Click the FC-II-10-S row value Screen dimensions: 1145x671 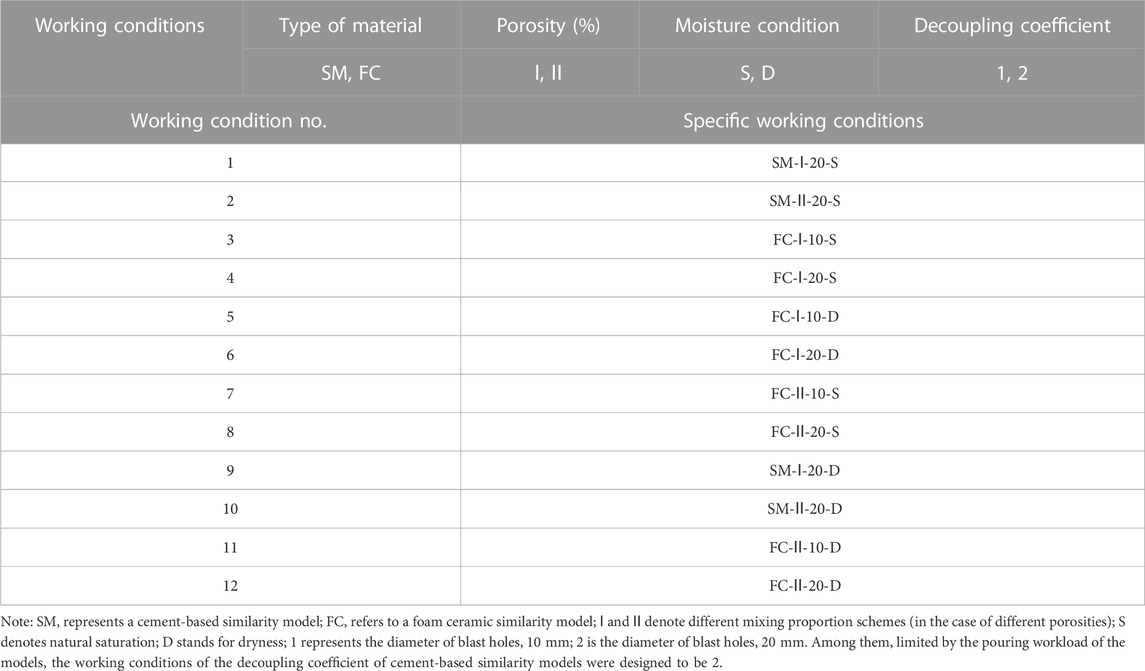tap(805, 394)
